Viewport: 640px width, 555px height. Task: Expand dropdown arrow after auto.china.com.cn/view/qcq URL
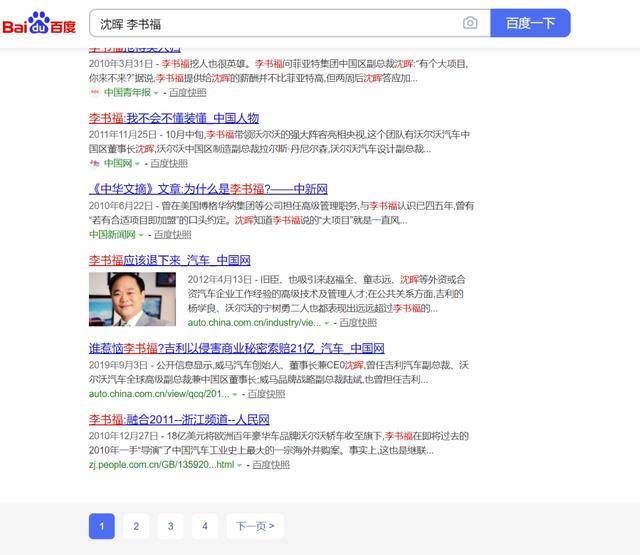[235, 395]
